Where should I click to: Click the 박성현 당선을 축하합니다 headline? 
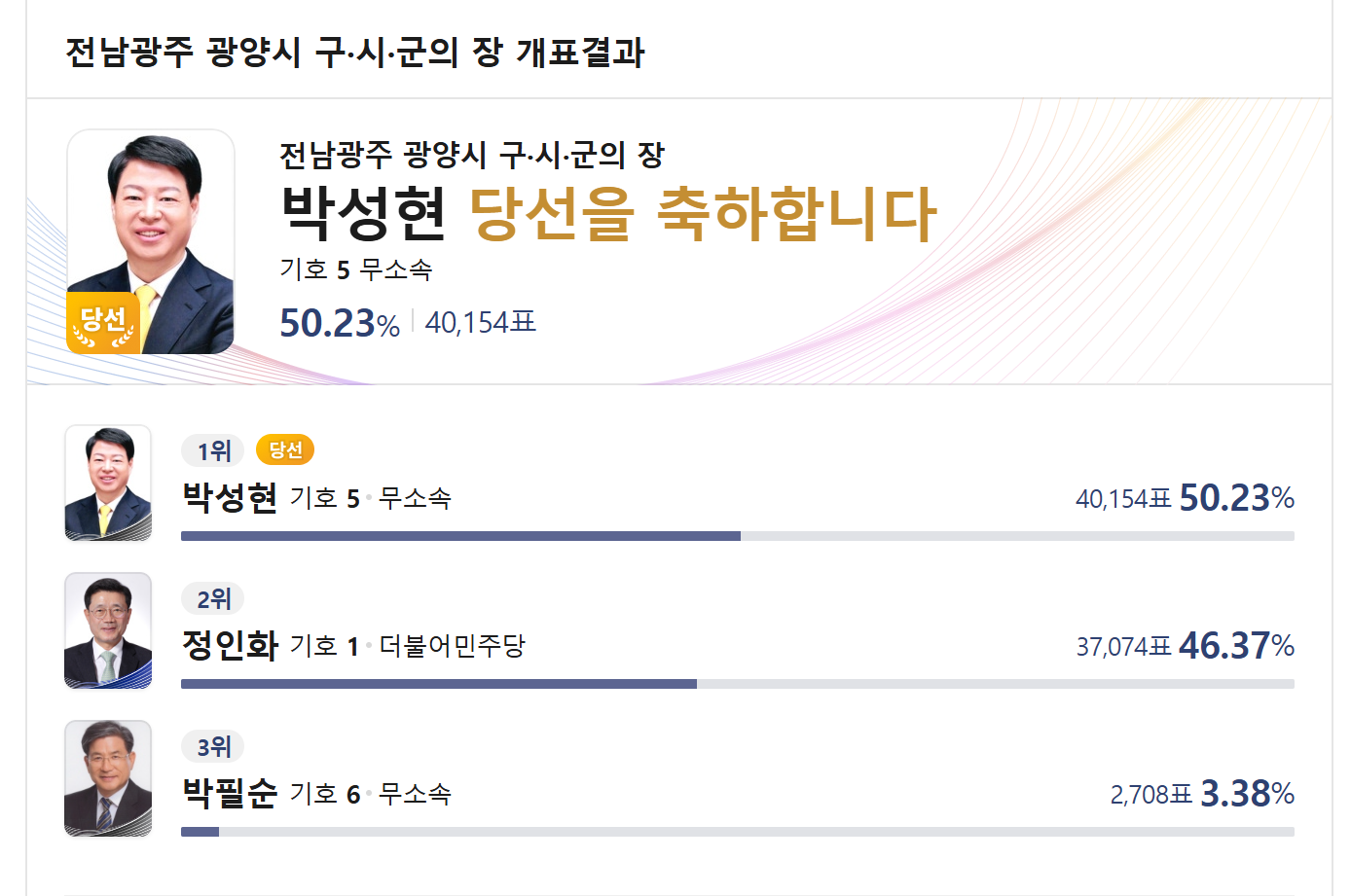coord(608,214)
